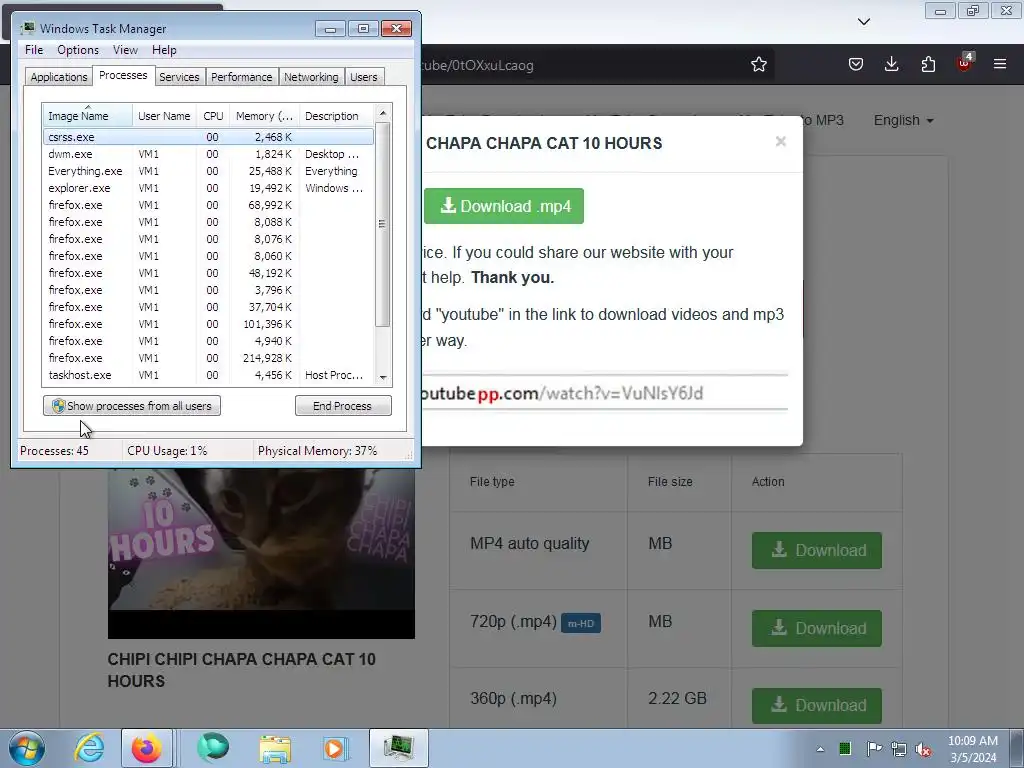Launch Internet Explorer from taskbar
Screen dimensions: 1024x768
[89, 748]
